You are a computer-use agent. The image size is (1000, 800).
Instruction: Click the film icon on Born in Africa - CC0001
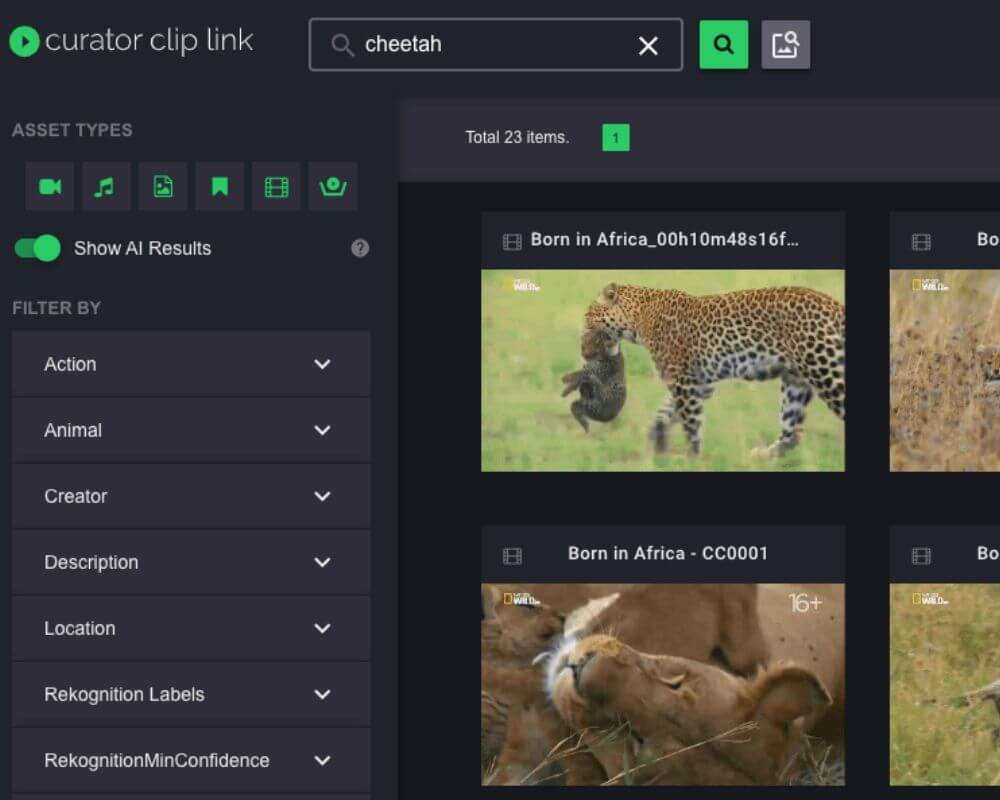(512, 554)
